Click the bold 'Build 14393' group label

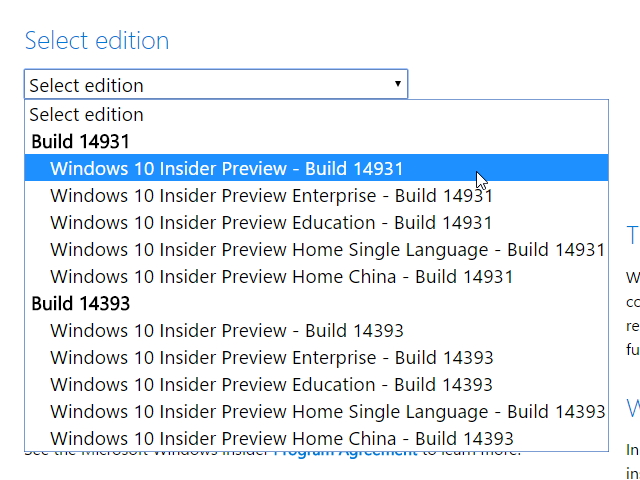tap(80, 303)
